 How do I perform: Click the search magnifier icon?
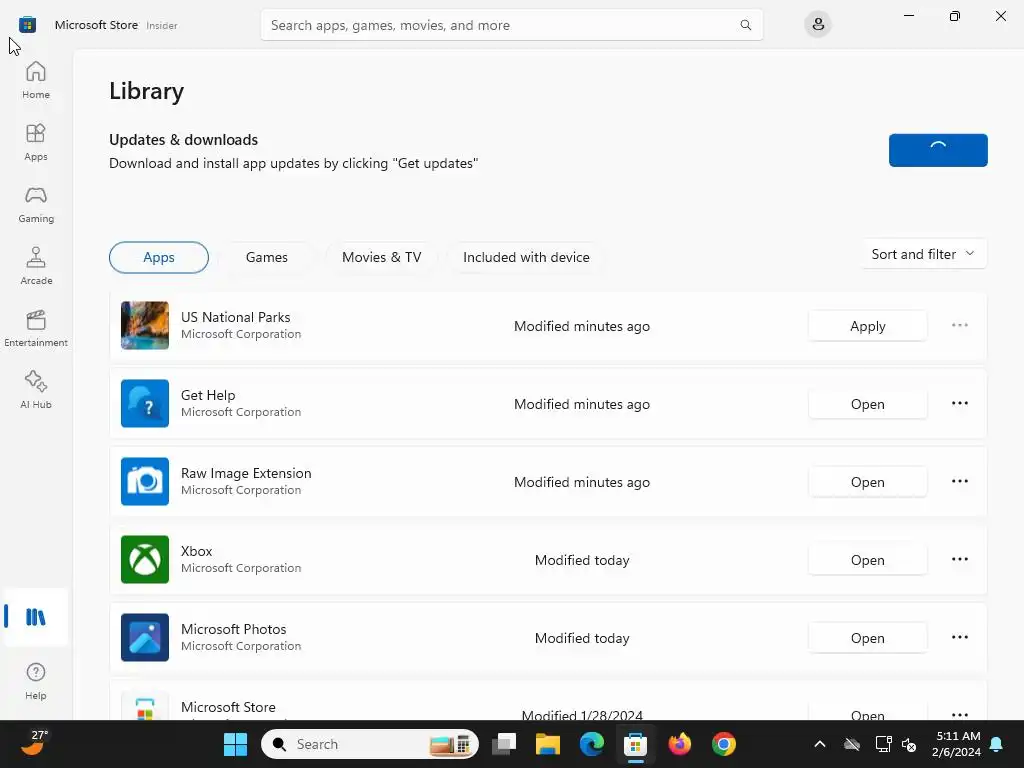(x=745, y=25)
